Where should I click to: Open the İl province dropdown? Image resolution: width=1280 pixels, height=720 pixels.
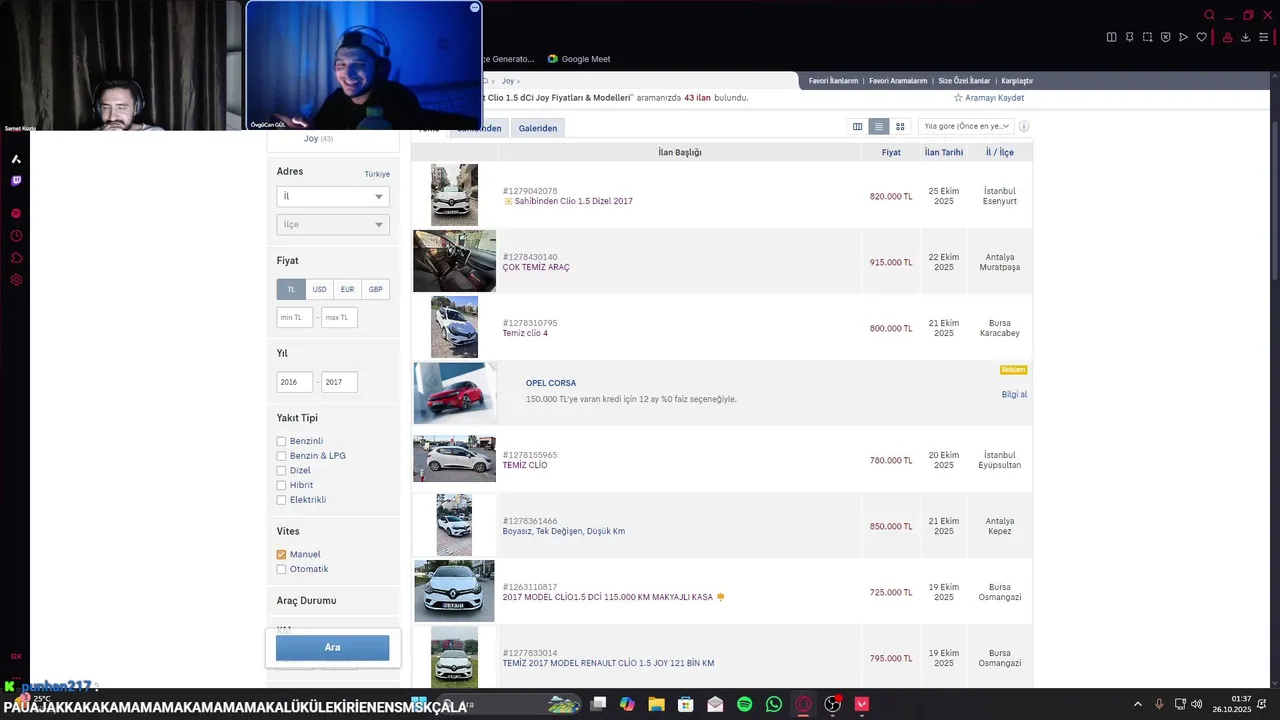[333, 196]
